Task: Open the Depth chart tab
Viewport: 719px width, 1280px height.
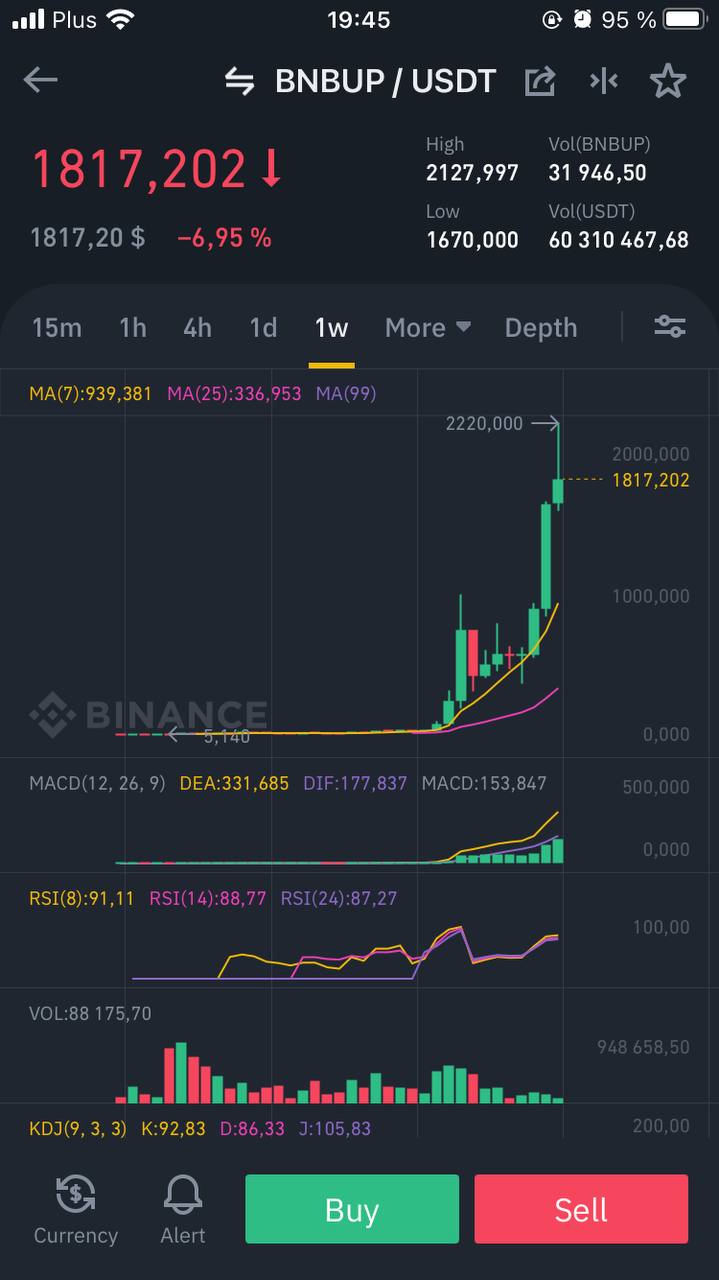Action: [541, 327]
